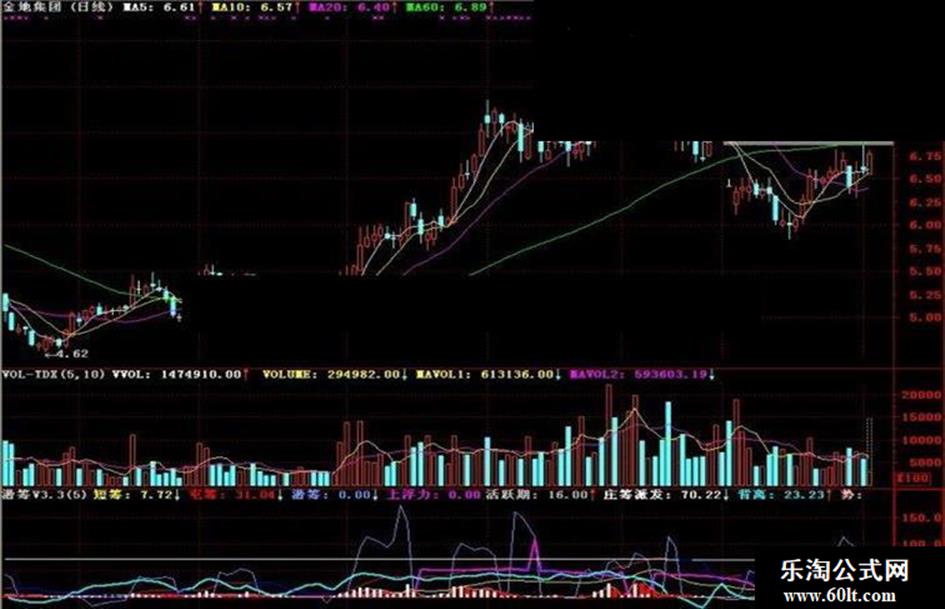Click the 短筹 7.72 value
This screenshot has width=945, height=609.
(136, 495)
